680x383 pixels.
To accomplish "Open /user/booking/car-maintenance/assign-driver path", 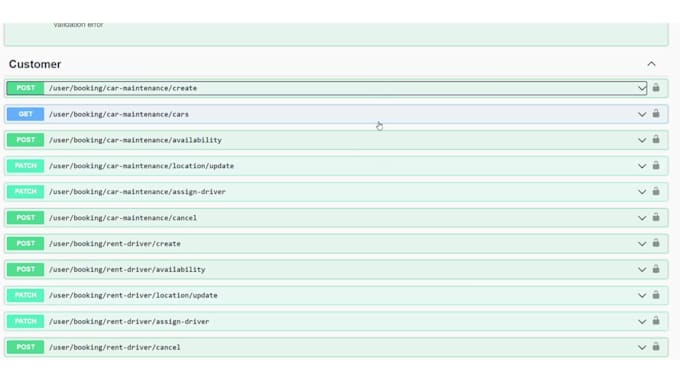I will point(137,192).
